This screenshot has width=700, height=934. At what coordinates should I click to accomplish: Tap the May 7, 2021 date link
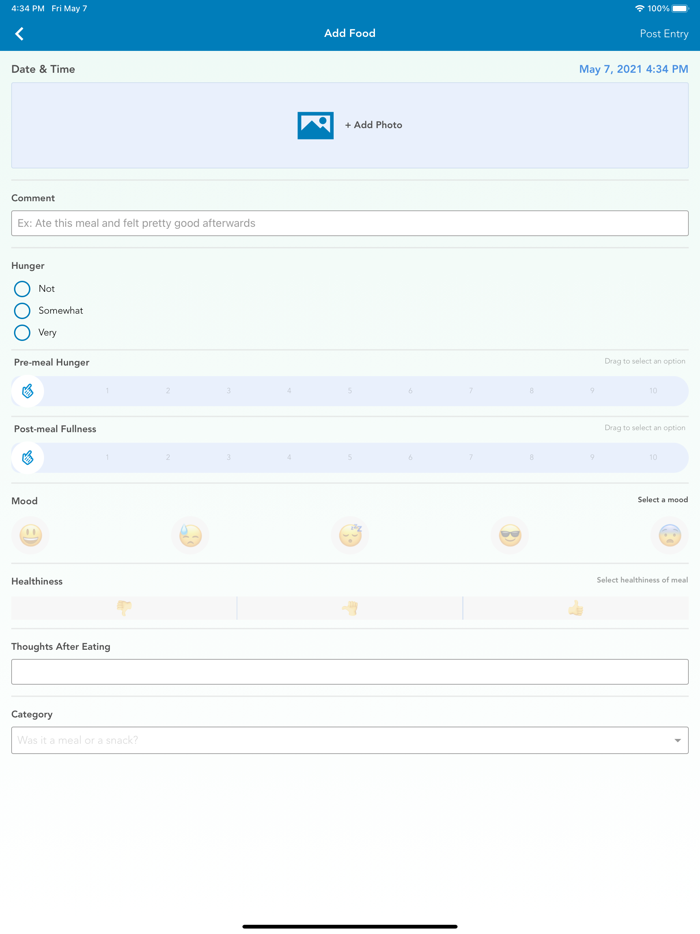pyautogui.click(x=633, y=69)
